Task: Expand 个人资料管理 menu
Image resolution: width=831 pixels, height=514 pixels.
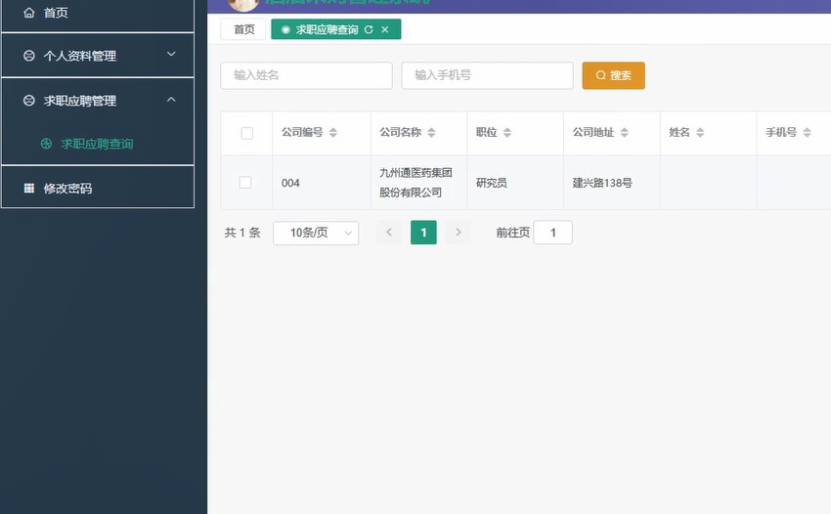Action: 98,55
